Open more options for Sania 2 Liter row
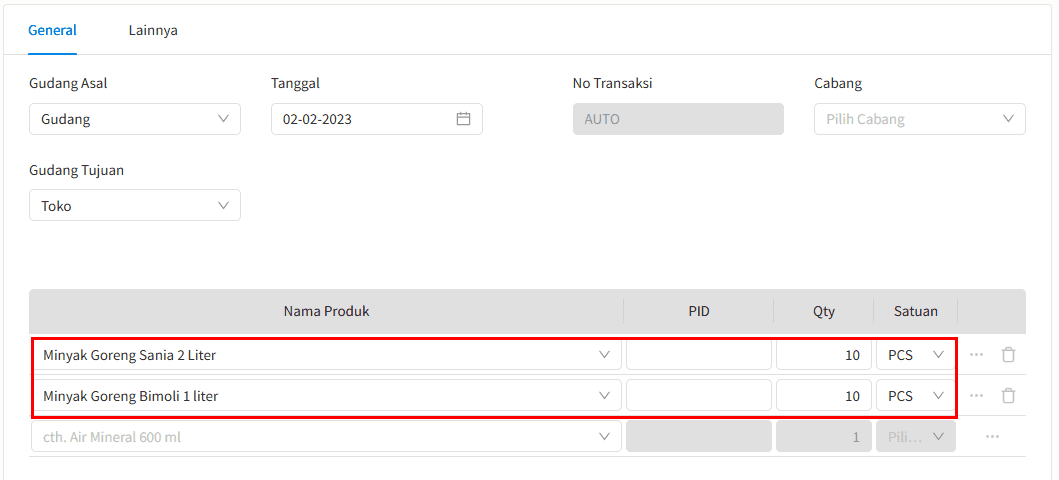1059x480 pixels. [x=977, y=355]
